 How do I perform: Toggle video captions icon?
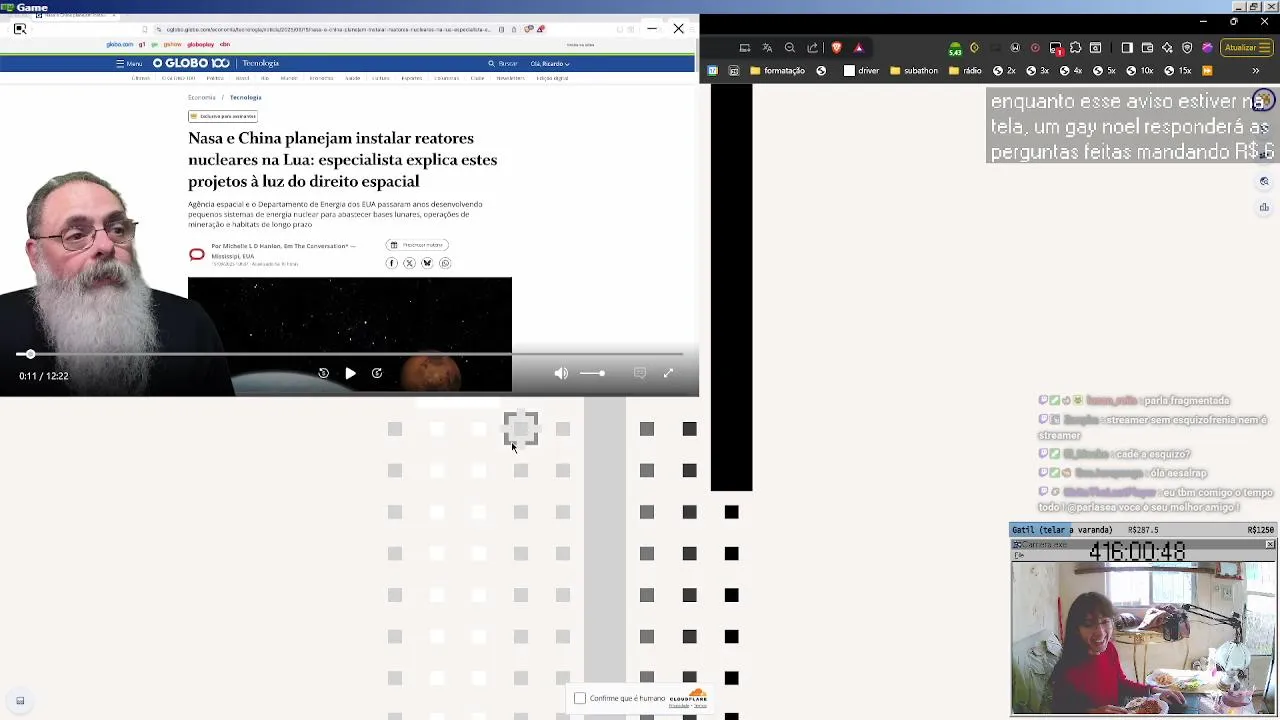click(640, 373)
